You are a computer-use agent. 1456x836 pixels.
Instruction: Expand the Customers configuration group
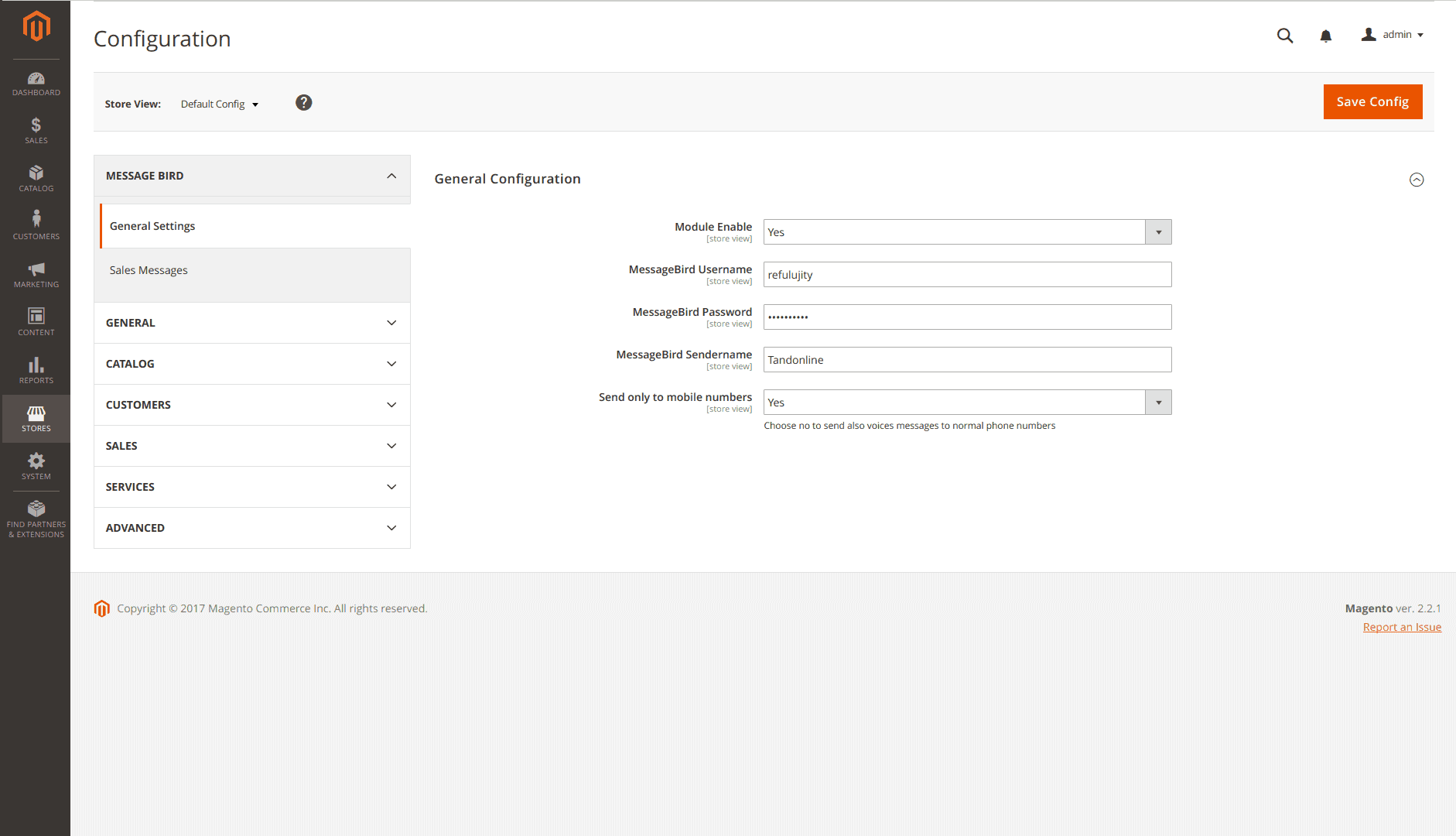click(x=252, y=405)
